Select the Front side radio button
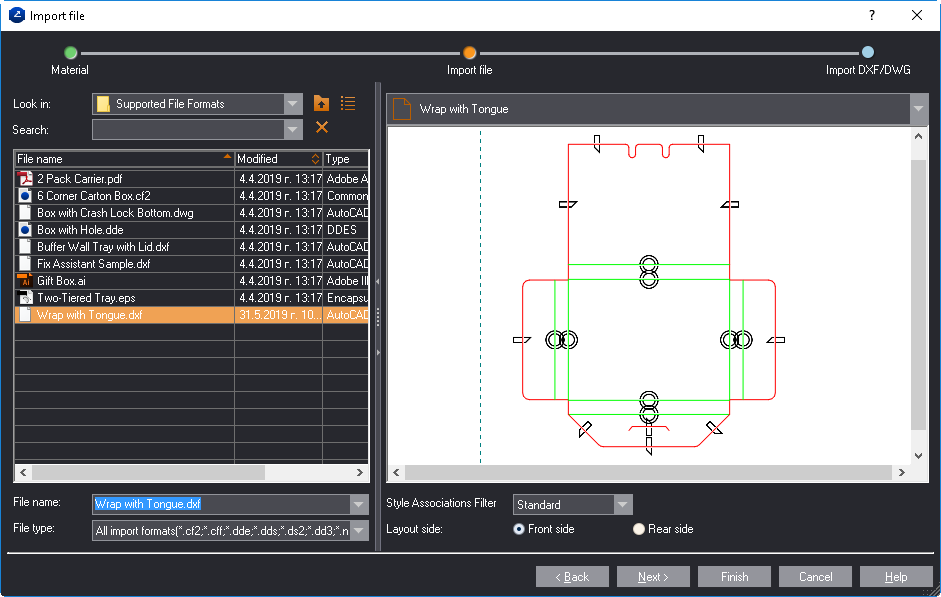 [x=519, y=529]
